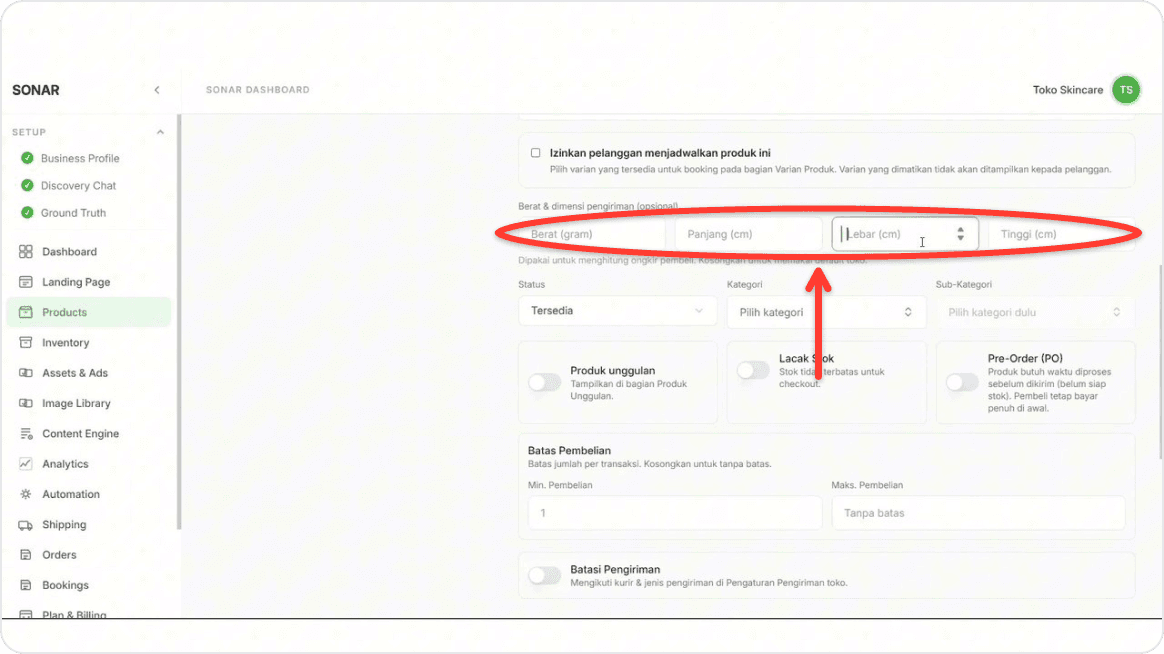Toggle the Produk unggulan switch
The height and width of the screenshot is (654, 1164).
(544, 383)
